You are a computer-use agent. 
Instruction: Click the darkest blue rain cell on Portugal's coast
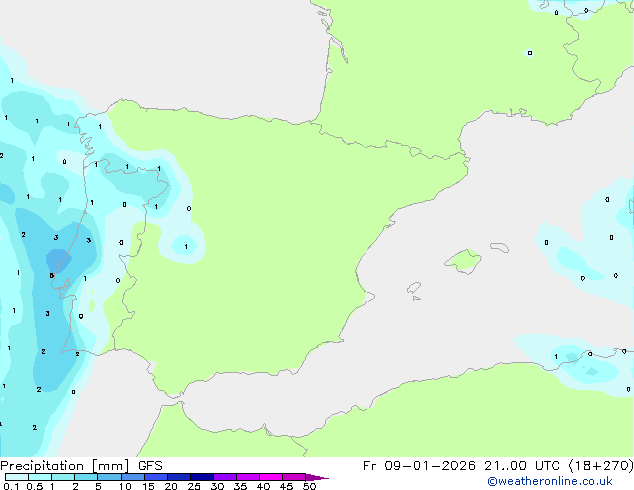pos(58,260)
